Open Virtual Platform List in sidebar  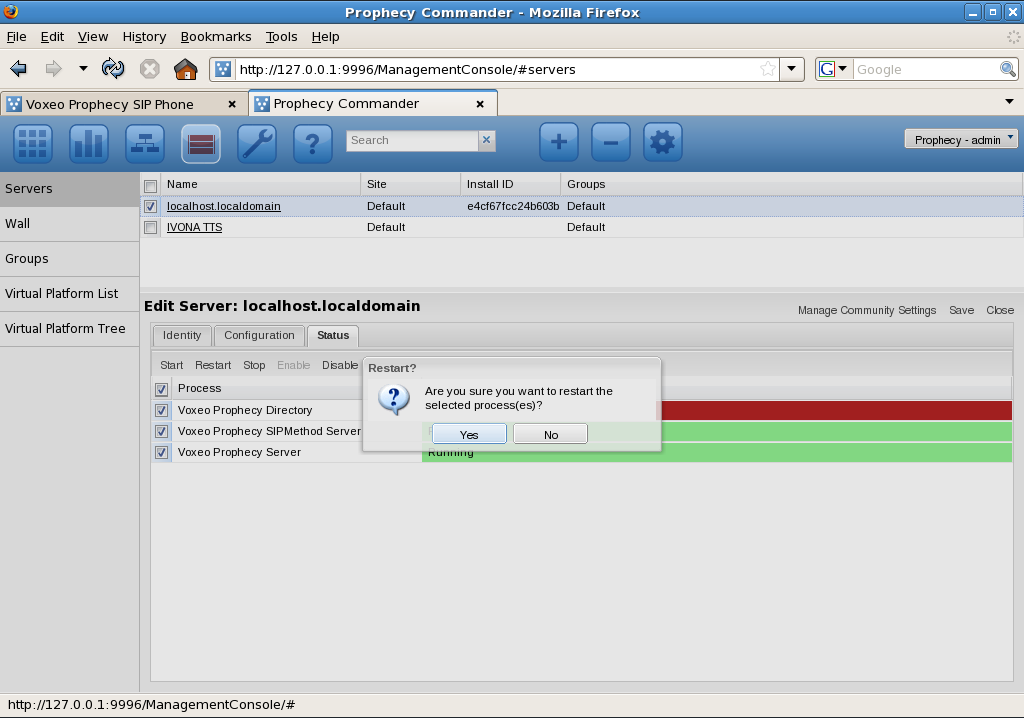coord(69,294)
